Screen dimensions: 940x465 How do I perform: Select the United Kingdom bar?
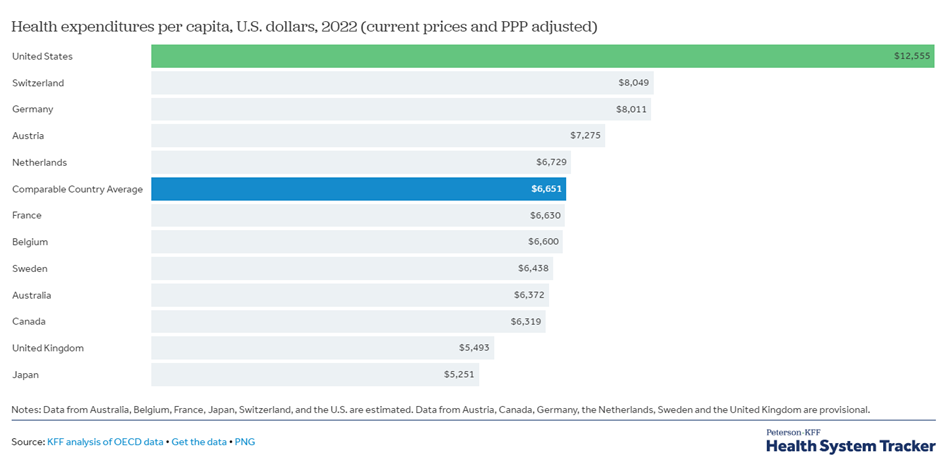pos(322,348)
